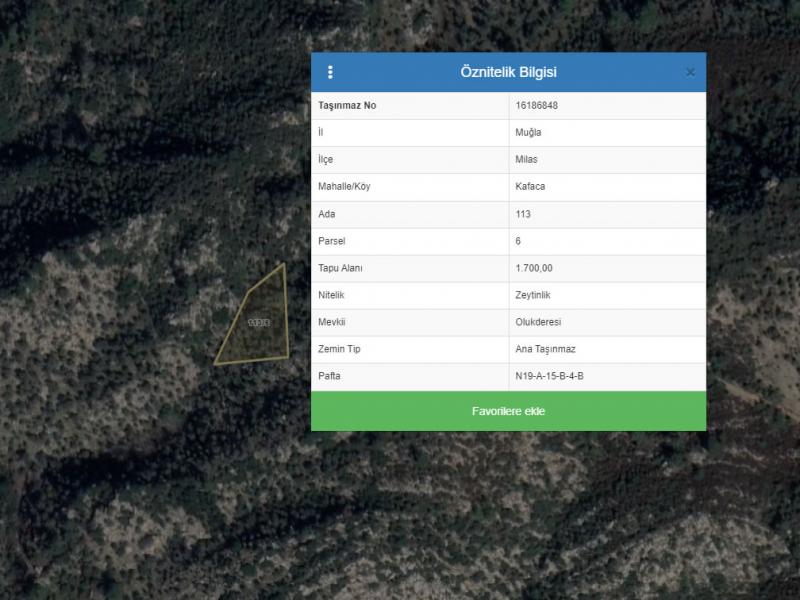The width and height of the screenshot is (800, 600).
Task: Click the Parsel value 6
Action: [x=518, y=241]
